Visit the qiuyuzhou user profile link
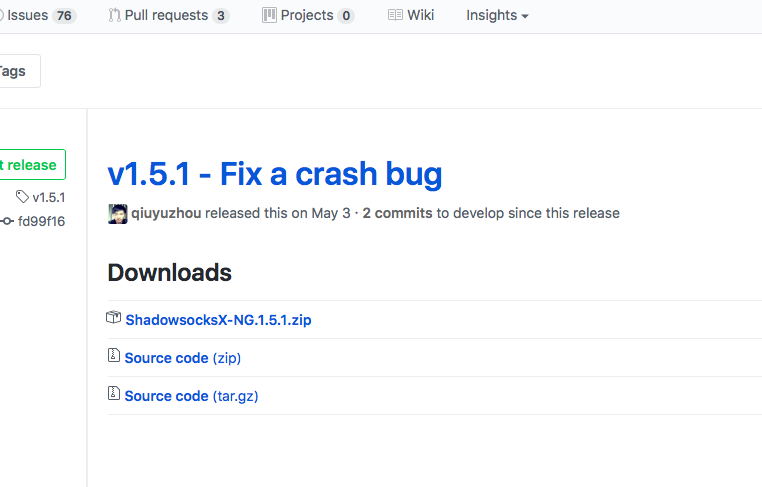Viewport: 762px width, 487px height. click(x=167, y=213)
